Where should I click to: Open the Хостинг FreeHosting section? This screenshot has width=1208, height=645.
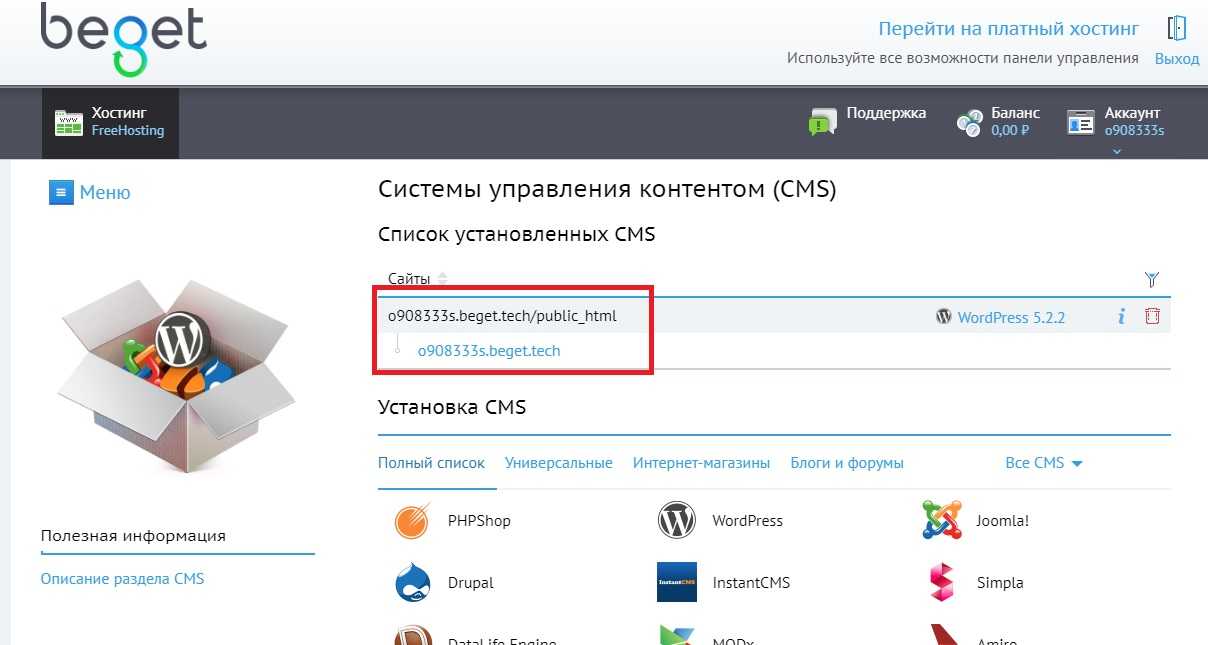pyautogui.click(x=110, y=122)
